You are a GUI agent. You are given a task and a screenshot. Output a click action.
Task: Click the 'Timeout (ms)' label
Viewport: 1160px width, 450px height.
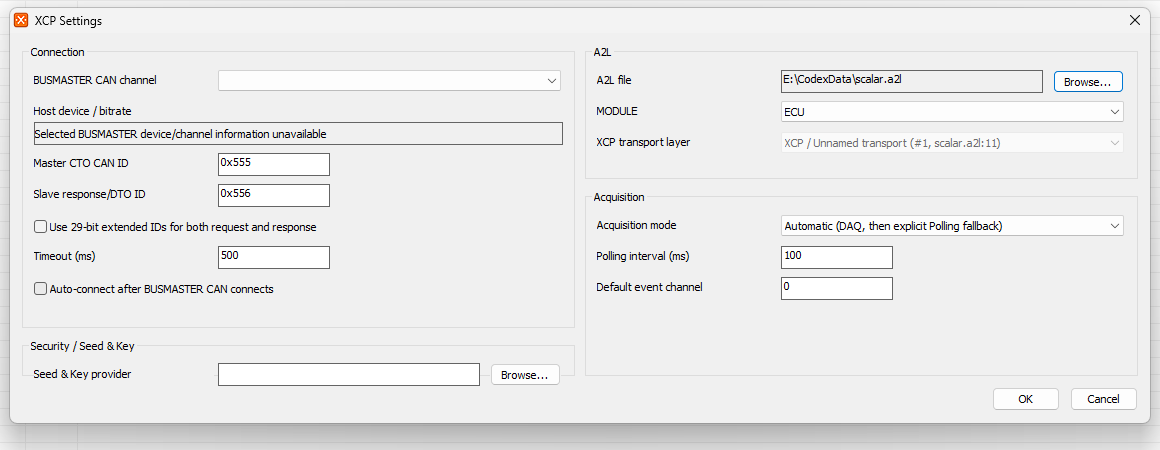tap(65, 256)
